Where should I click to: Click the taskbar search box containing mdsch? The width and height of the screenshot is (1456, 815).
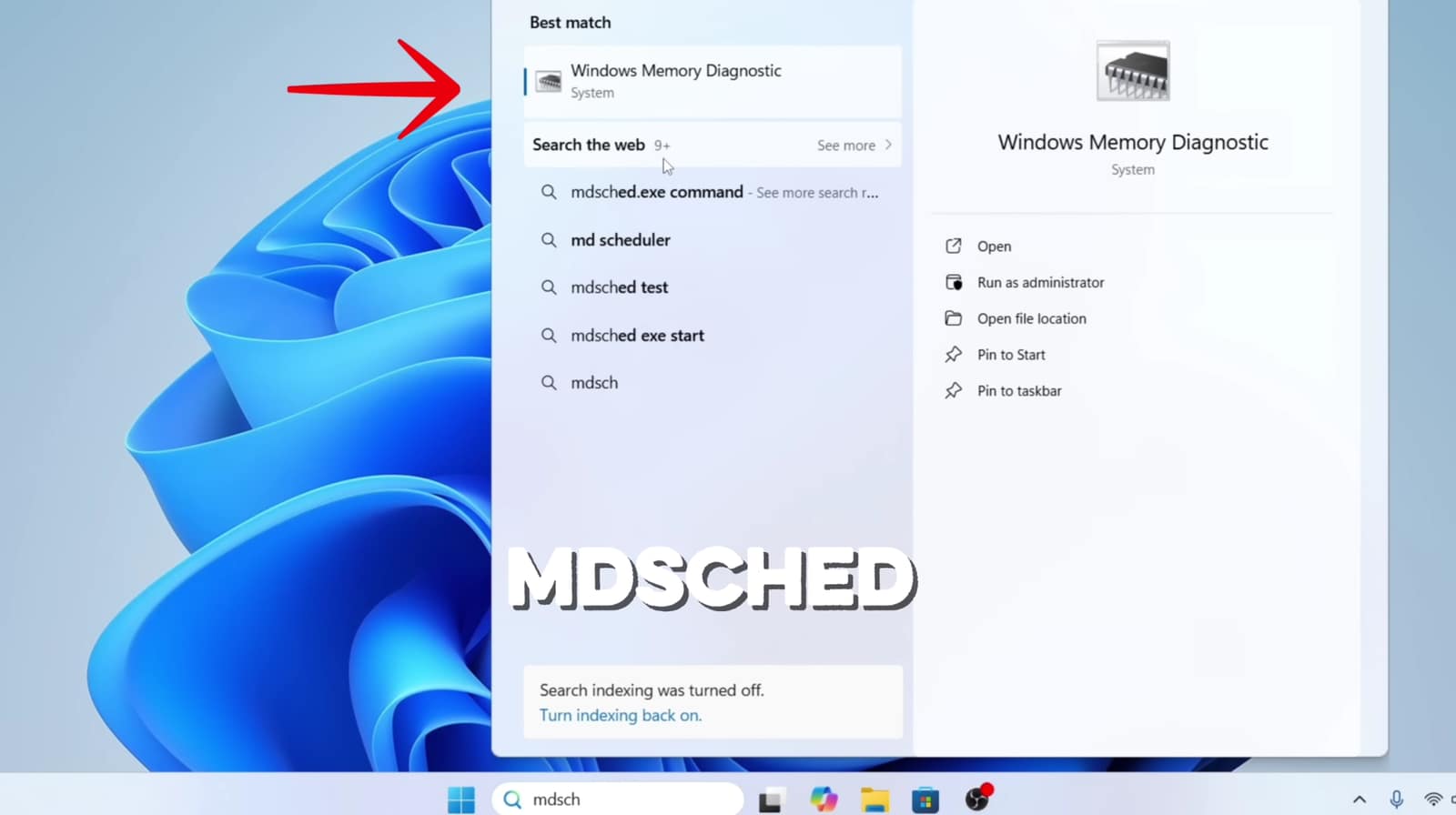click(x=618, y=800)
